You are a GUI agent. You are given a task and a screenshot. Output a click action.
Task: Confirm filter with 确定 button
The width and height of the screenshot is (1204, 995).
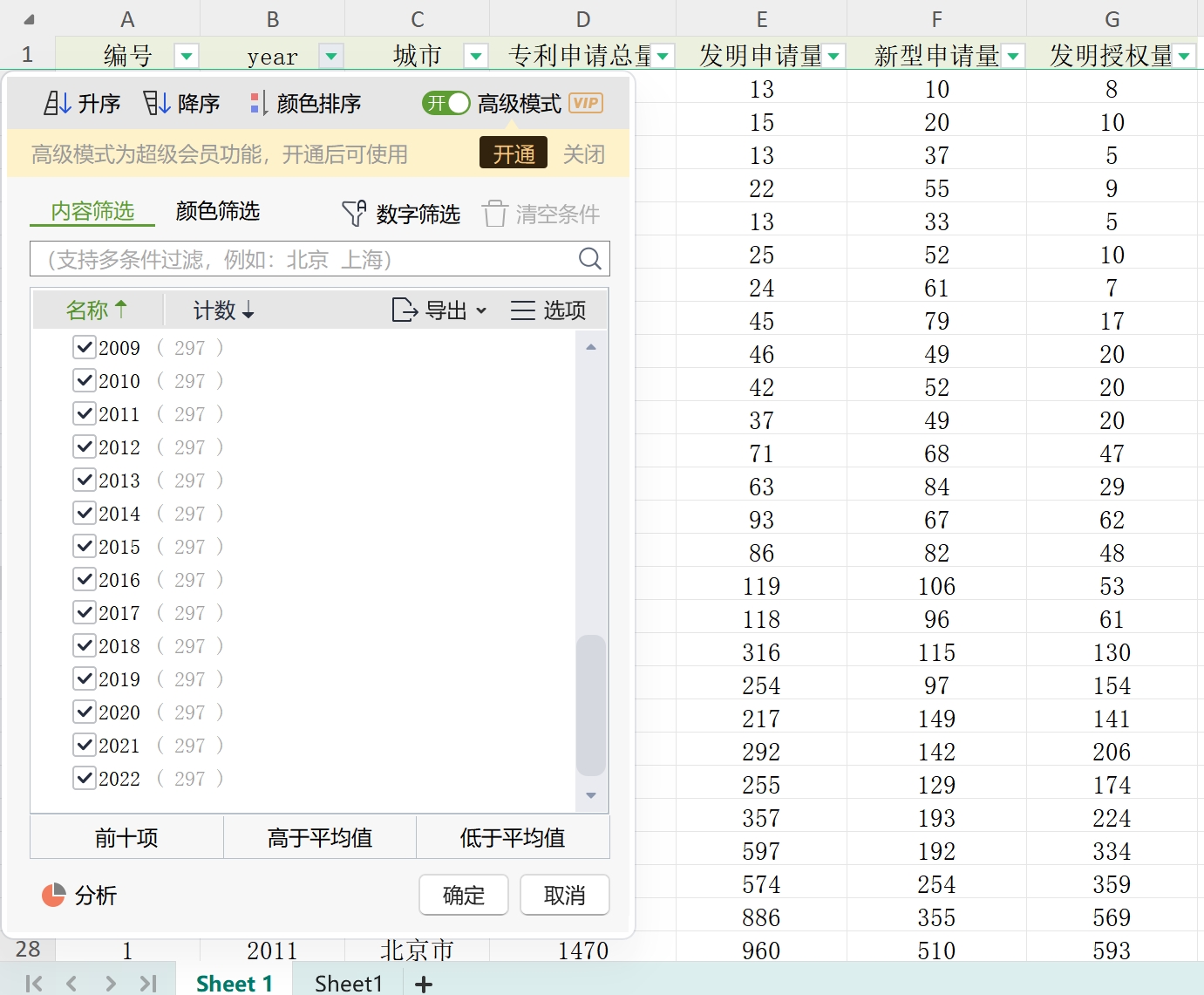click(464, 896)
